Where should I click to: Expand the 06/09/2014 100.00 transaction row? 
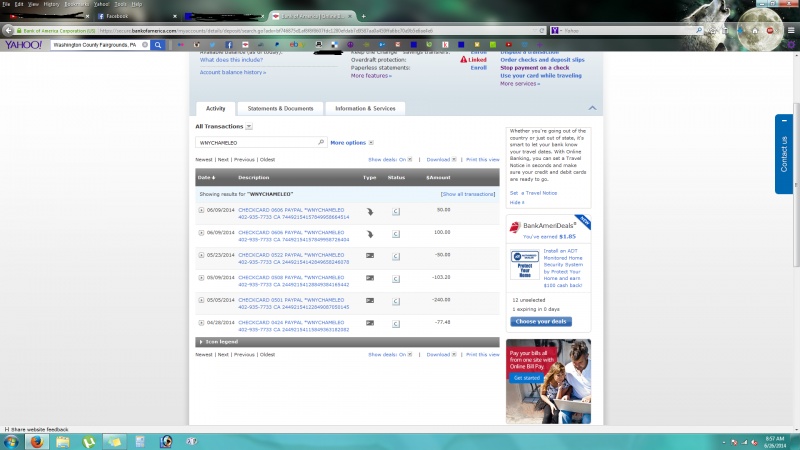(x=201, y=233)
